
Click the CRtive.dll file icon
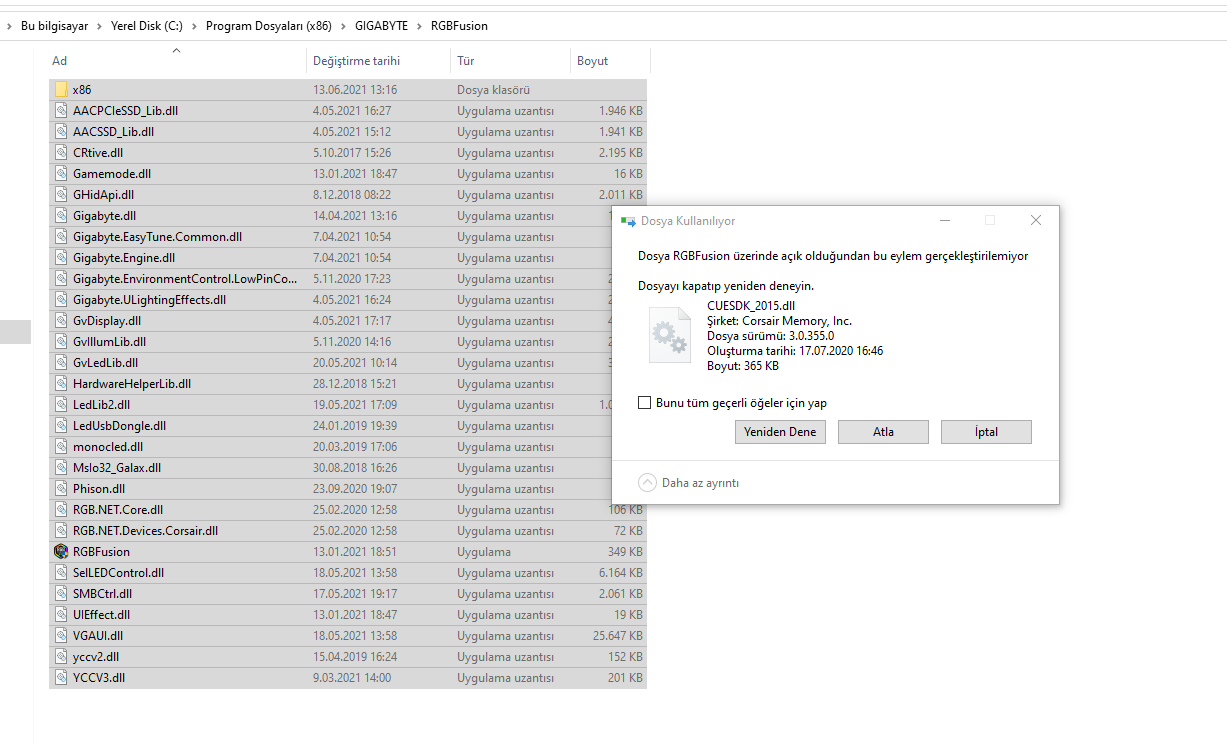61,153
